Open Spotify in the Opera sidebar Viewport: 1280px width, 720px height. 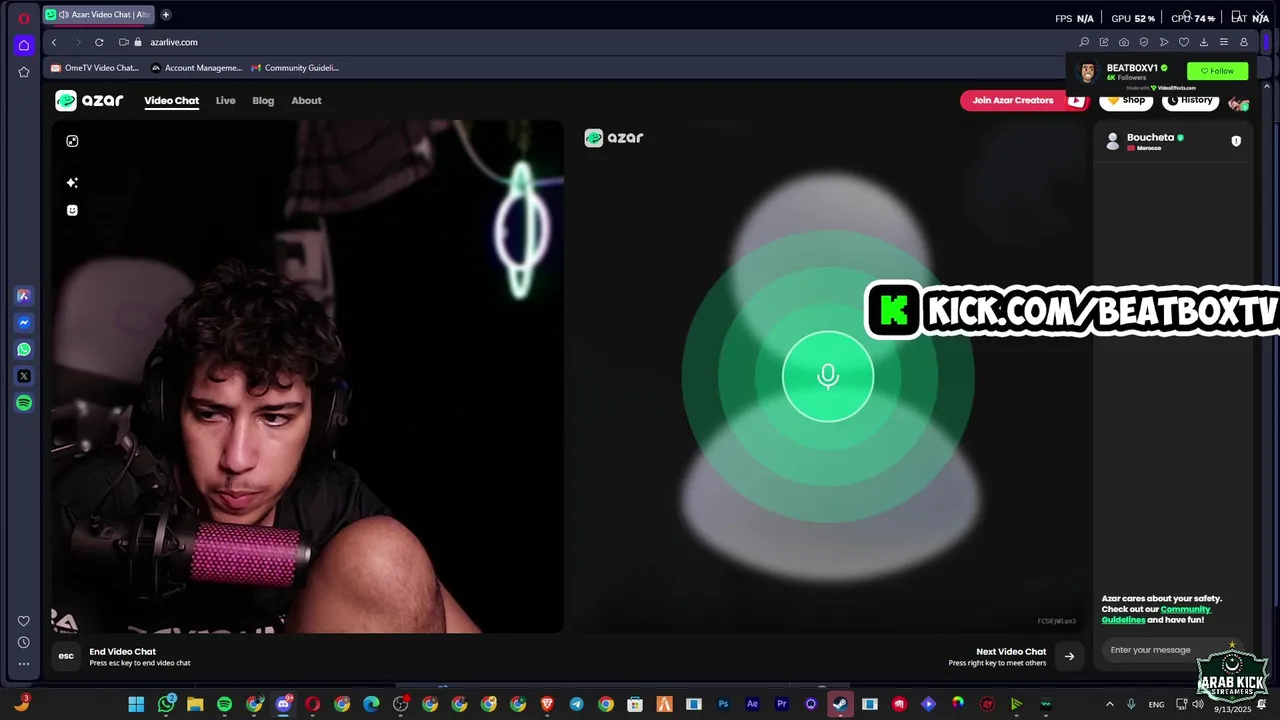(24, 403)
